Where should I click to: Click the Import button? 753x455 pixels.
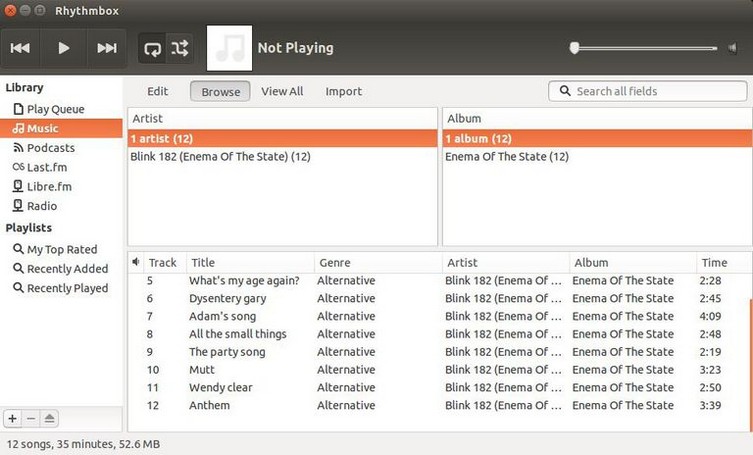point(343,91)
